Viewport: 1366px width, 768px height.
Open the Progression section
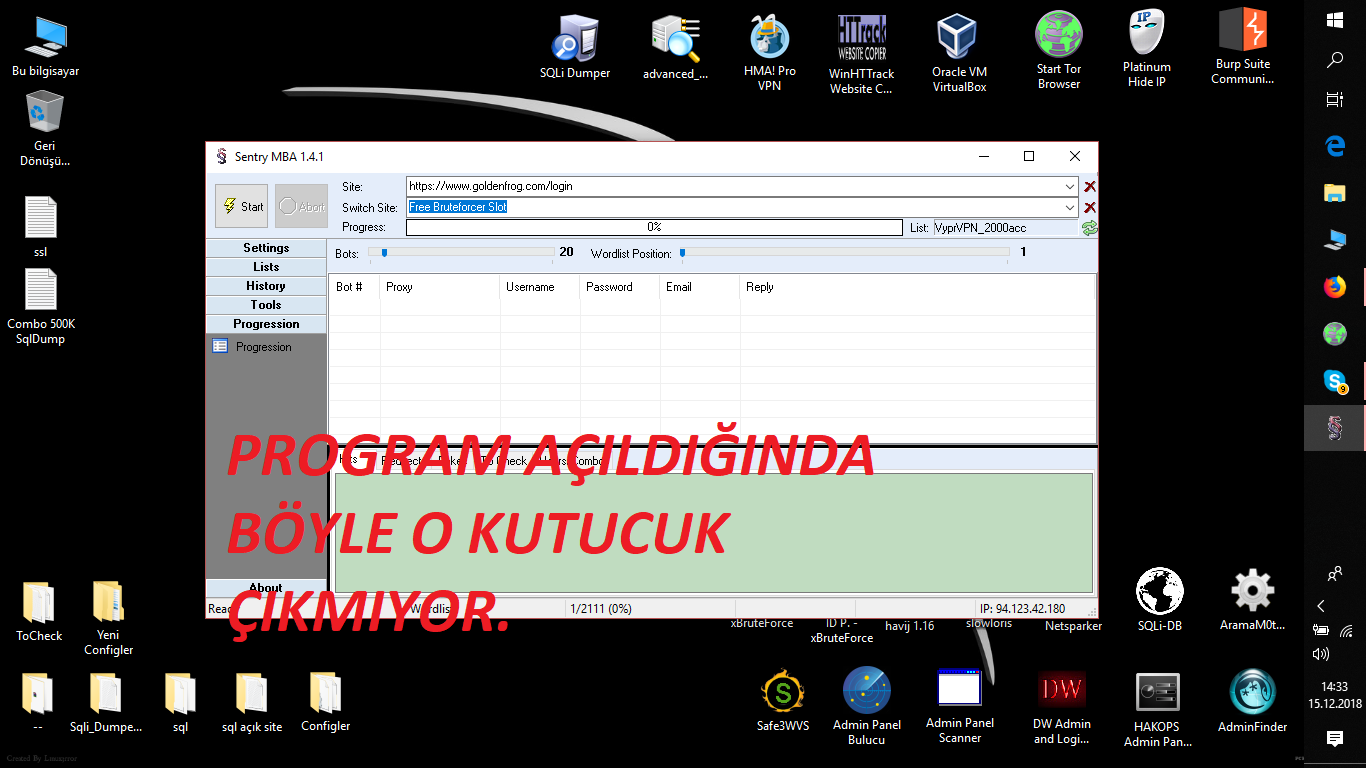[266, 324]
